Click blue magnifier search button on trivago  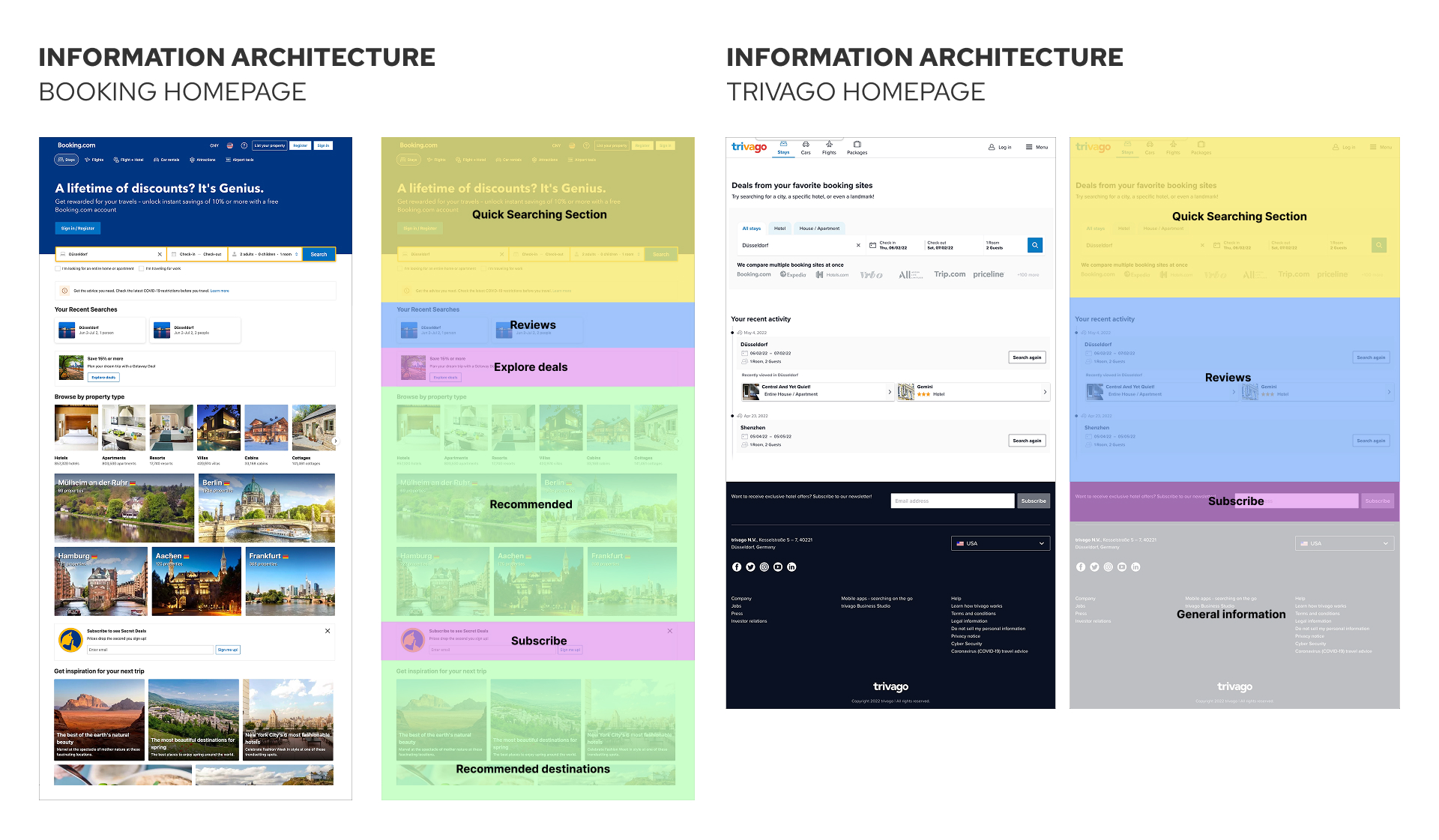point(1034,245)
